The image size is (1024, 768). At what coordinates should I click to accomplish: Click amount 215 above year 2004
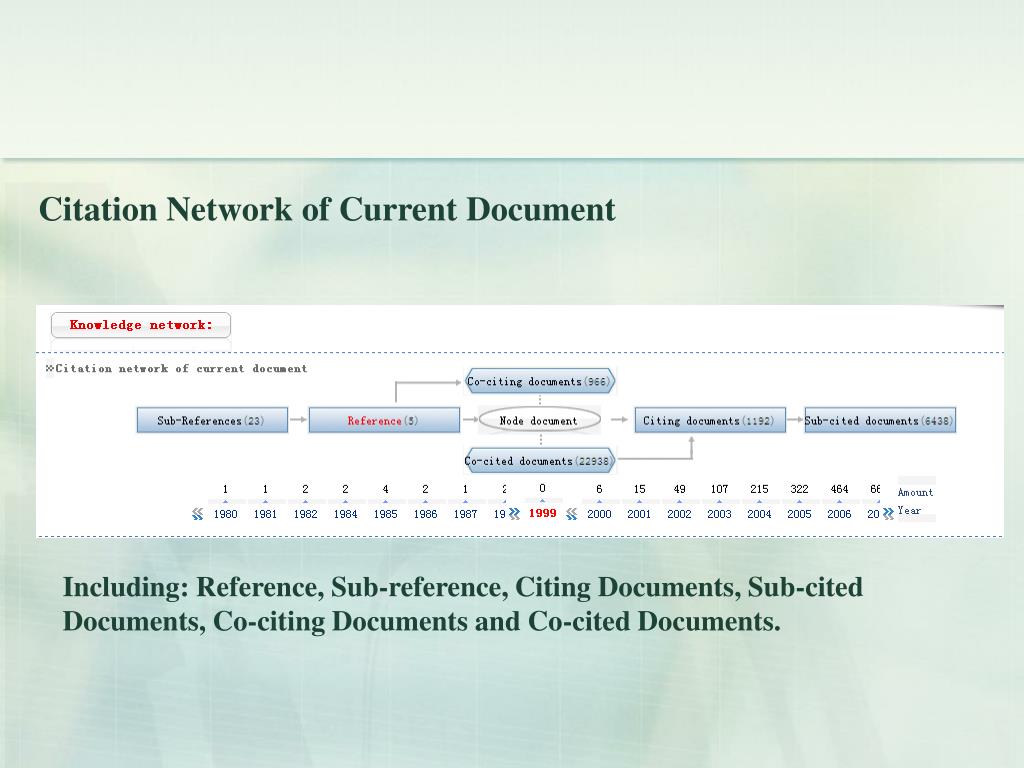(x=759, y=489)
